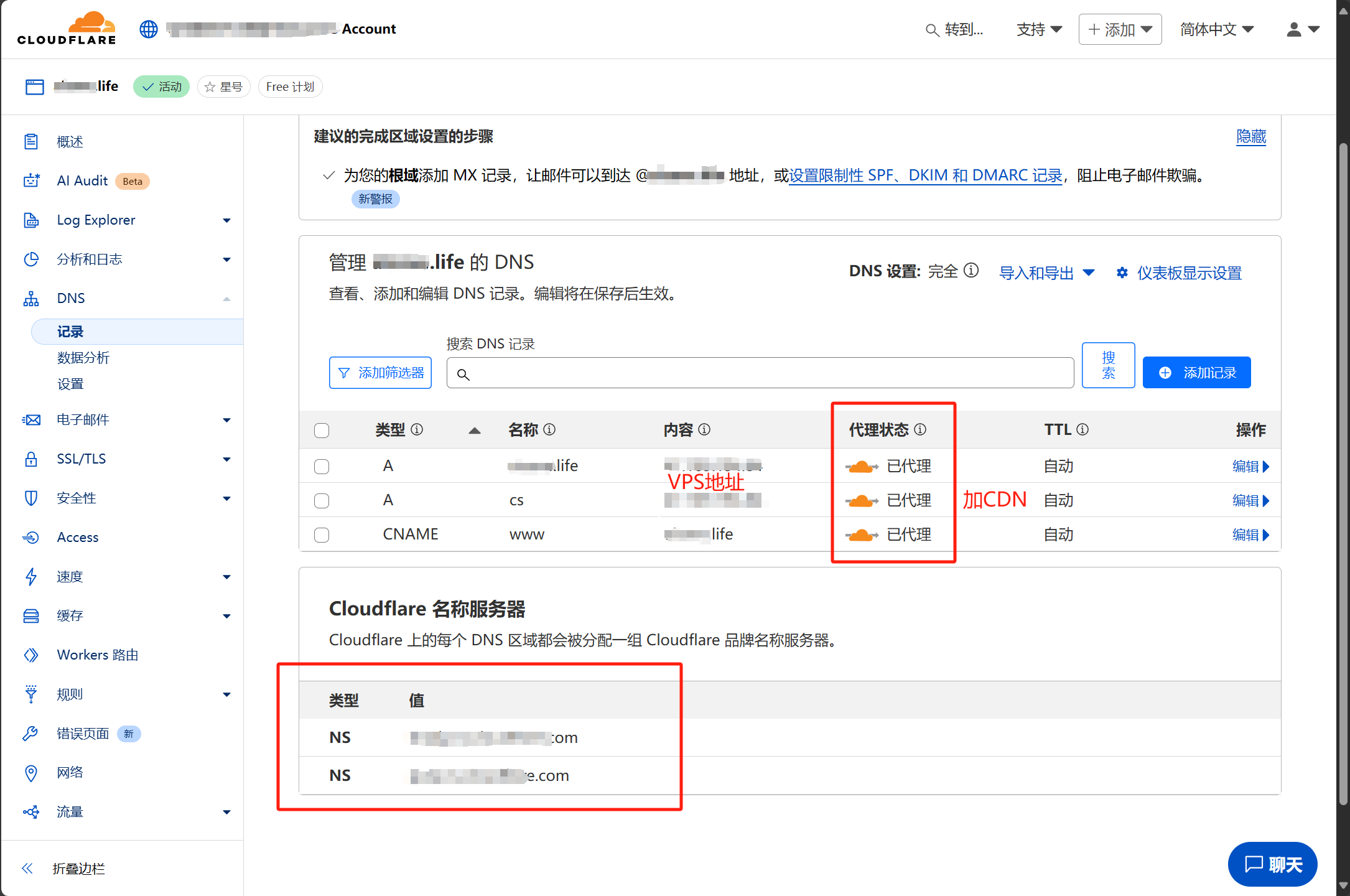Viewport: 1350px width, 896px height.
Task: Expand the 分析和日志 section arrow
Action: pos(227,260)
